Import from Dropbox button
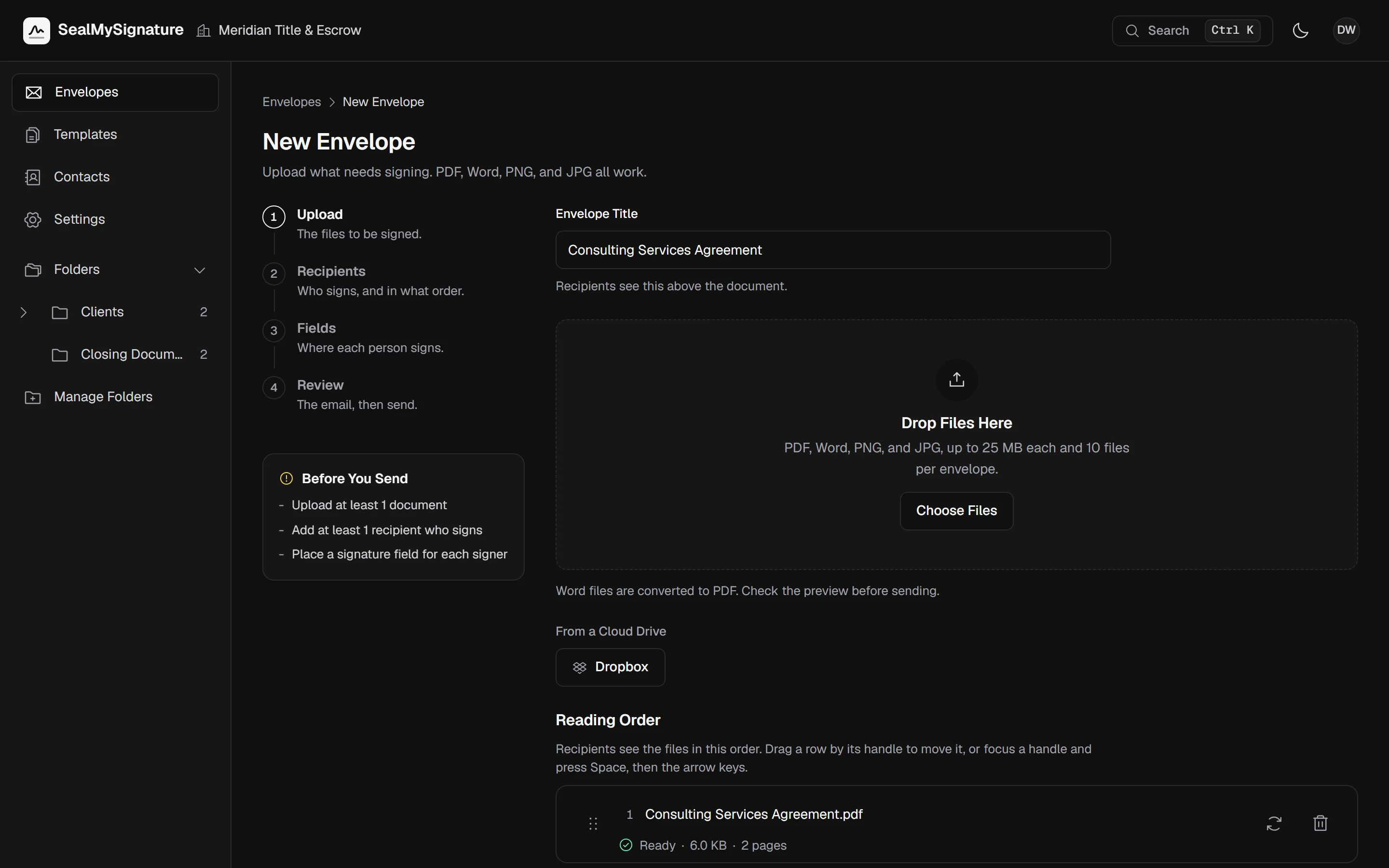 (x=610, y=667)
